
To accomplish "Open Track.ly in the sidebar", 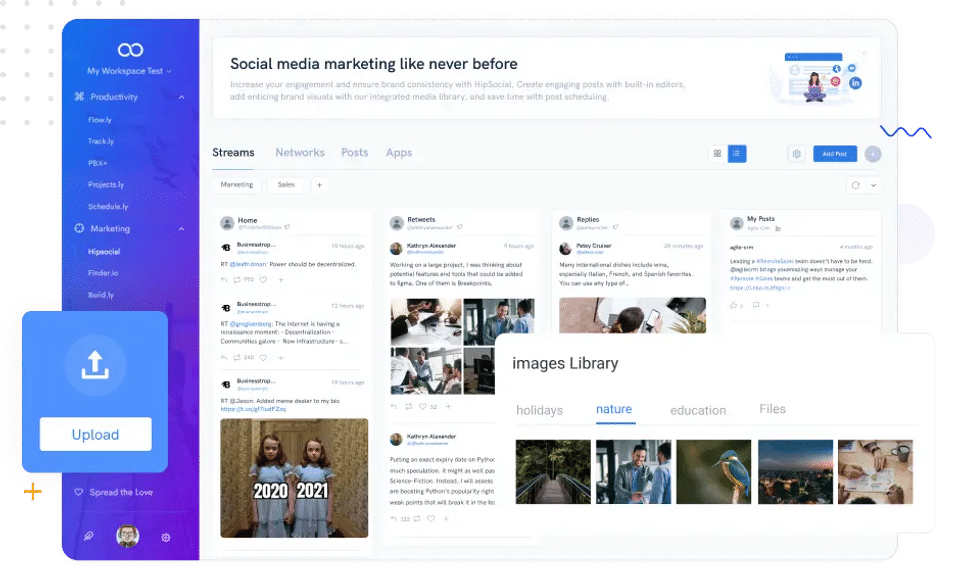I will point(101,141).
